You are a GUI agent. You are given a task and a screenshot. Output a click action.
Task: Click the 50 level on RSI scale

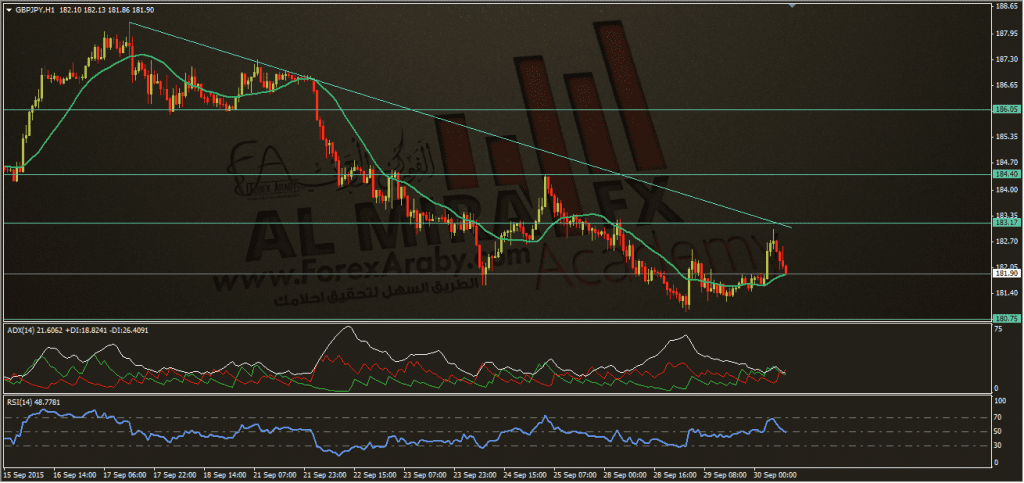point(999,432)
